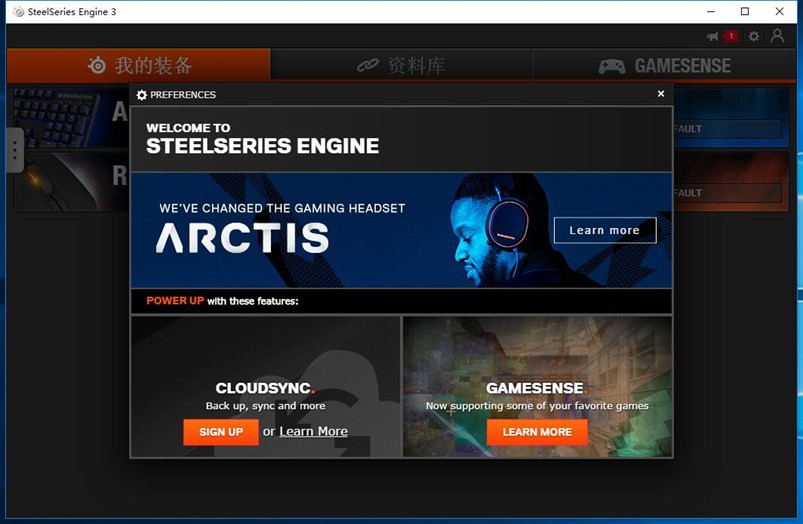803x524 pixels.
Task: Click the red notification badge showing 1
Action: point(731,36)
